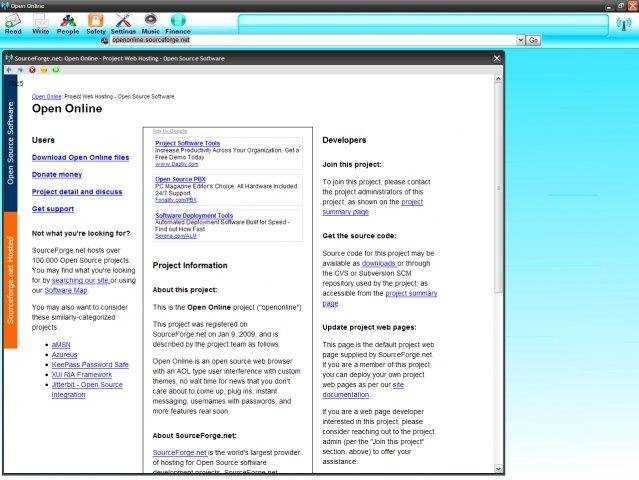
Task: Click the Open Online page heading
Action: pyautogui.click(x=67, y=109)
